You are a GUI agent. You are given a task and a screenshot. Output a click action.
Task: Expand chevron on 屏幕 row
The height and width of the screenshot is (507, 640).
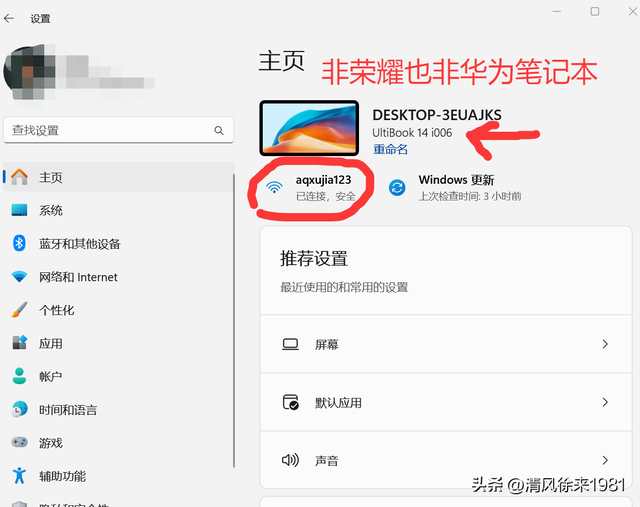(605, 344)
